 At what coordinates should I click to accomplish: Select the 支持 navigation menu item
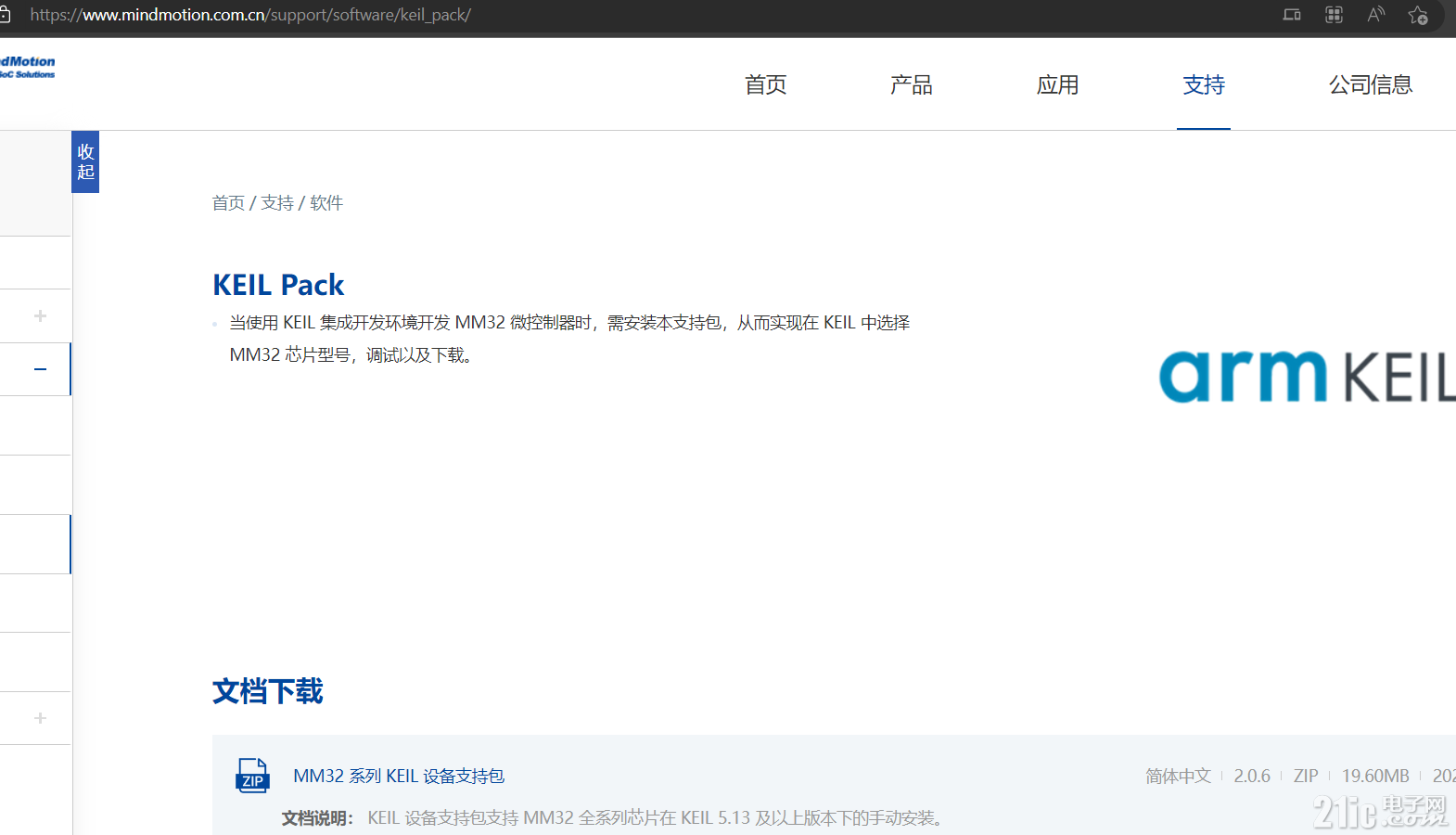(1204, 84)
